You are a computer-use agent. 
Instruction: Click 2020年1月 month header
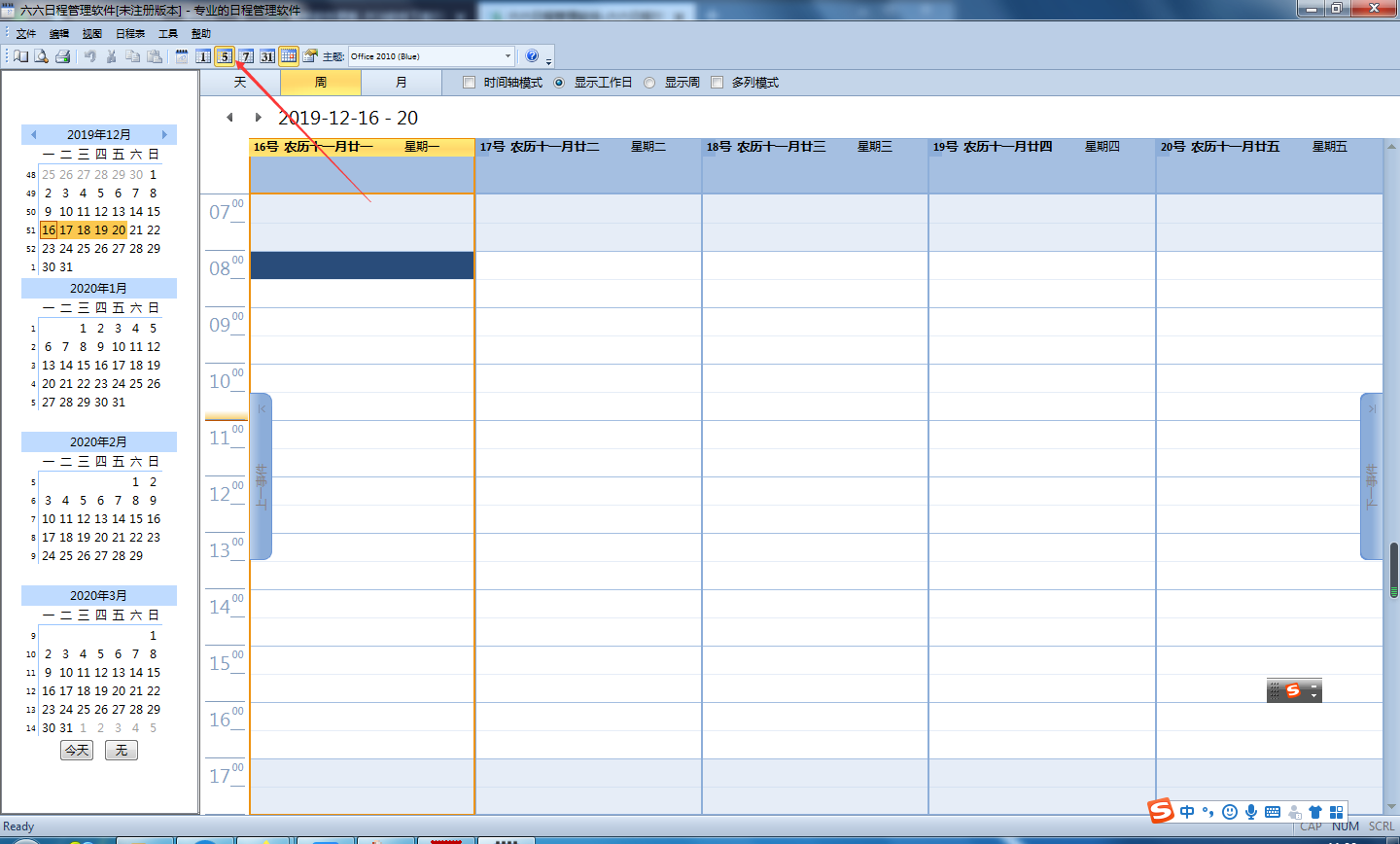99,289
